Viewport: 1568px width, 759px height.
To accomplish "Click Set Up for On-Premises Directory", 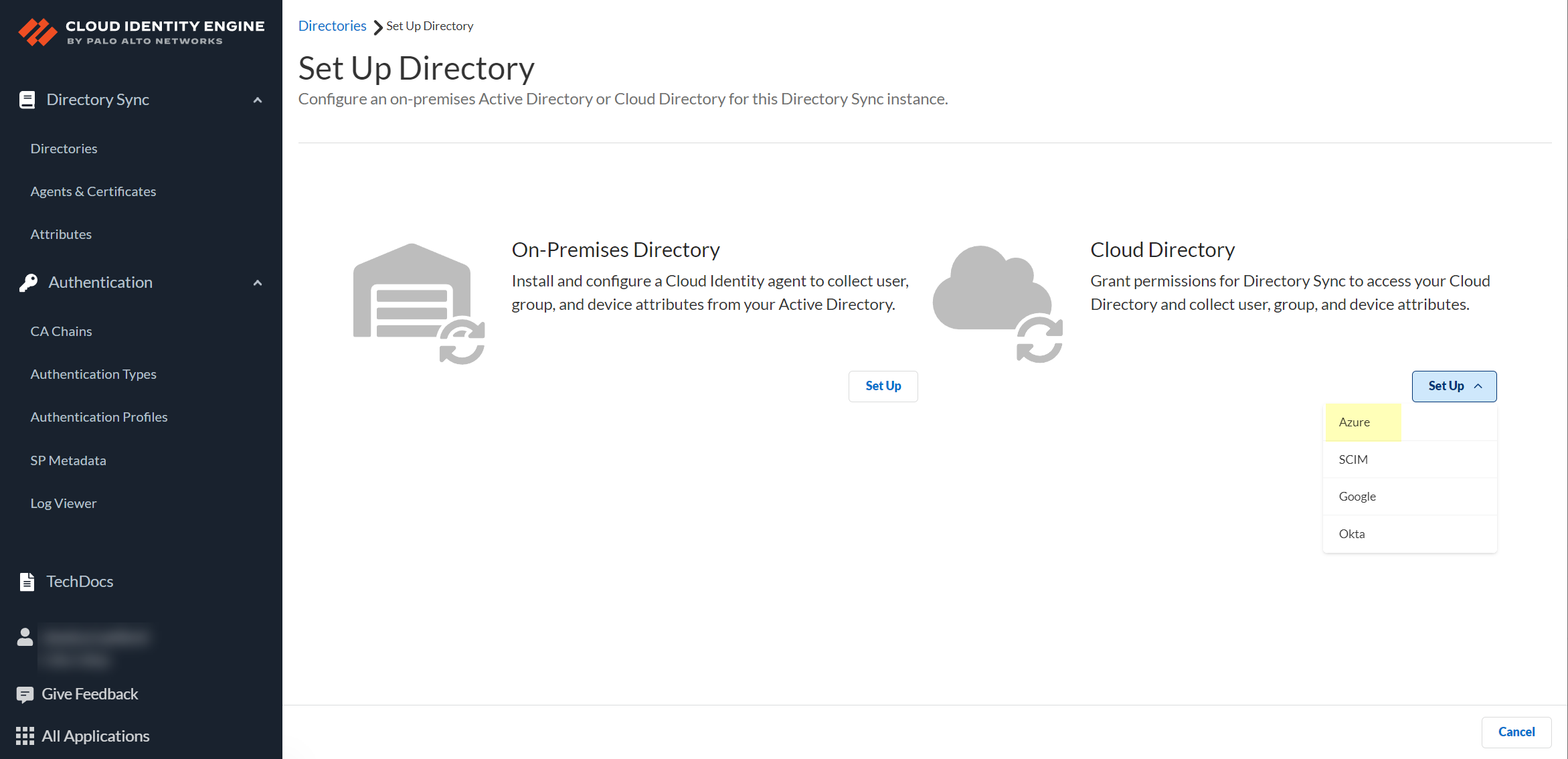I will pyautogui.click(x=883, y=386).
